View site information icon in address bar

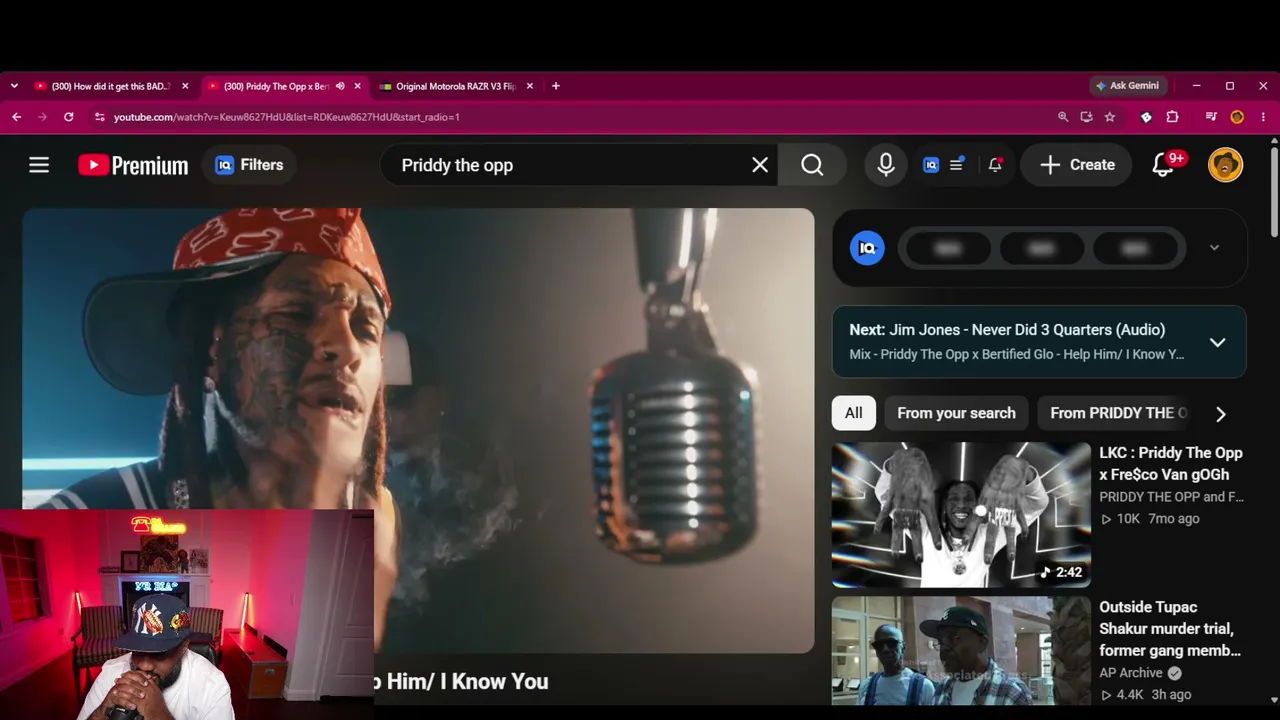(x=99, y=117)
